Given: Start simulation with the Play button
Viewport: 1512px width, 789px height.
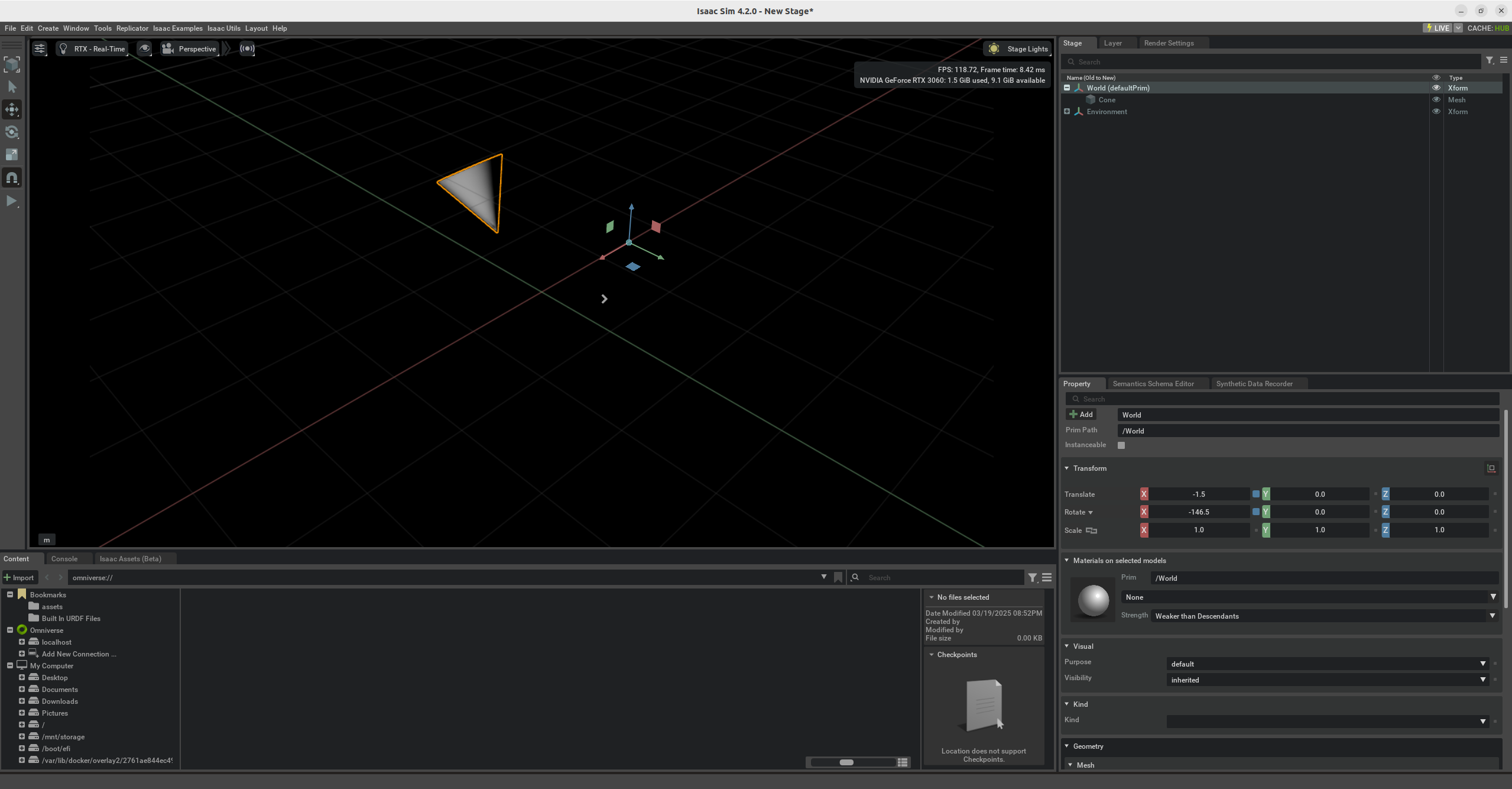Looking at the screenshot, I should coord(12,201).
